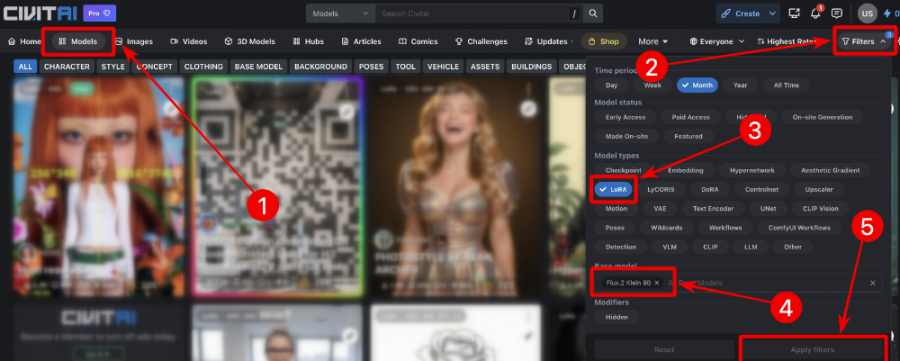
Task: Clear the base model field
Action: [x=873, y=283]
